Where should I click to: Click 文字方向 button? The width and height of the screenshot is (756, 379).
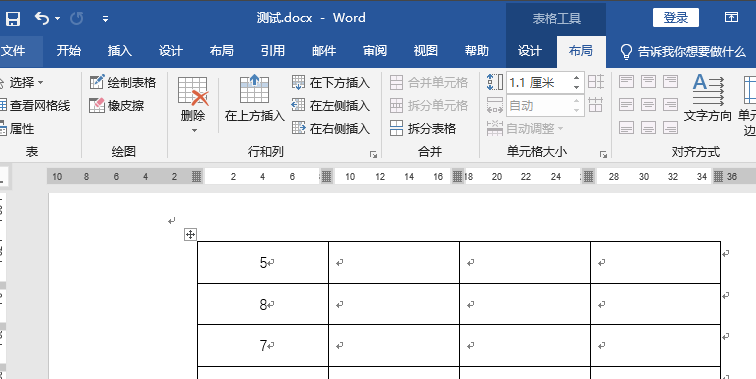click(708, 97)
